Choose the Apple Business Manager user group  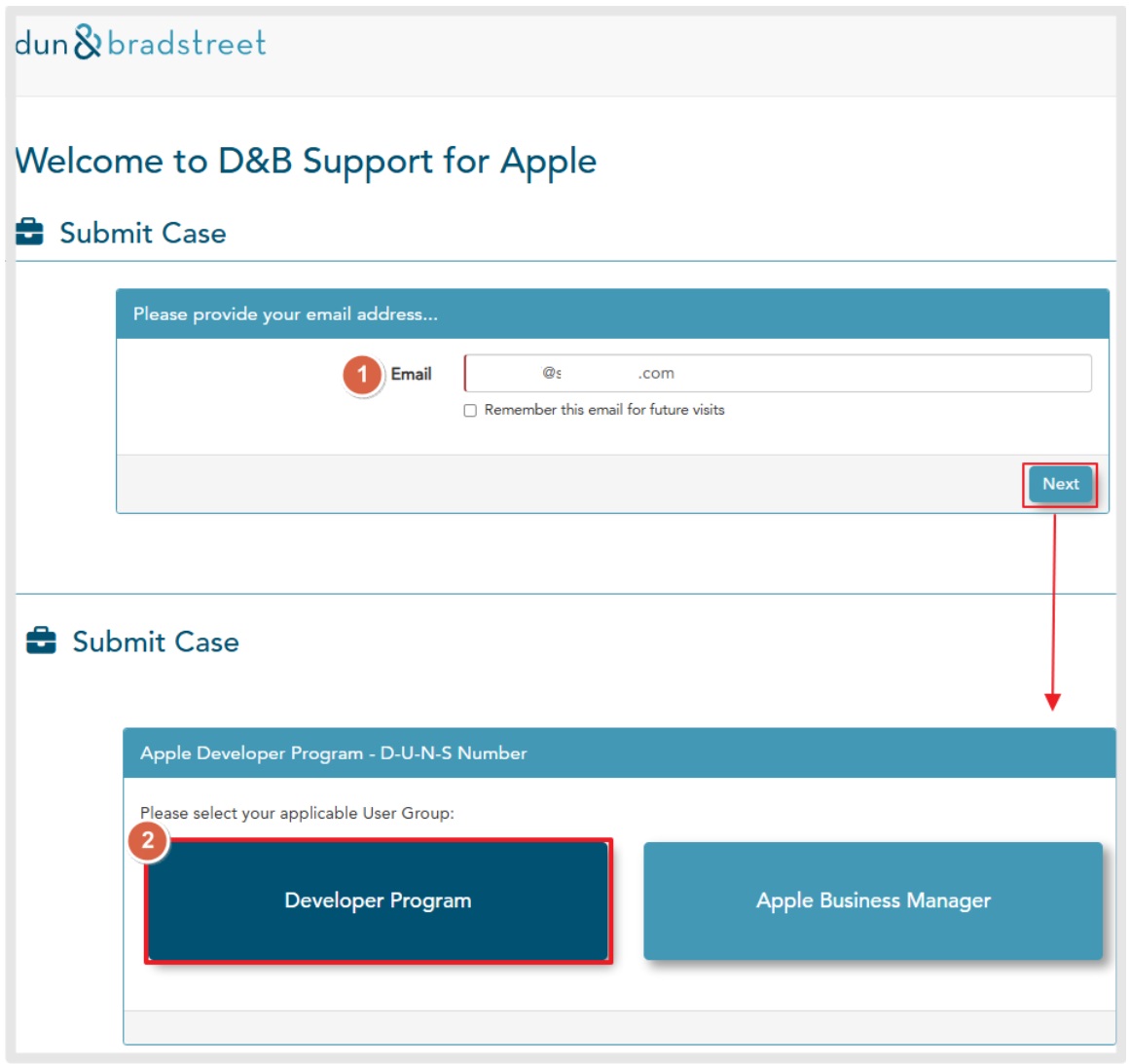[873, 900]
